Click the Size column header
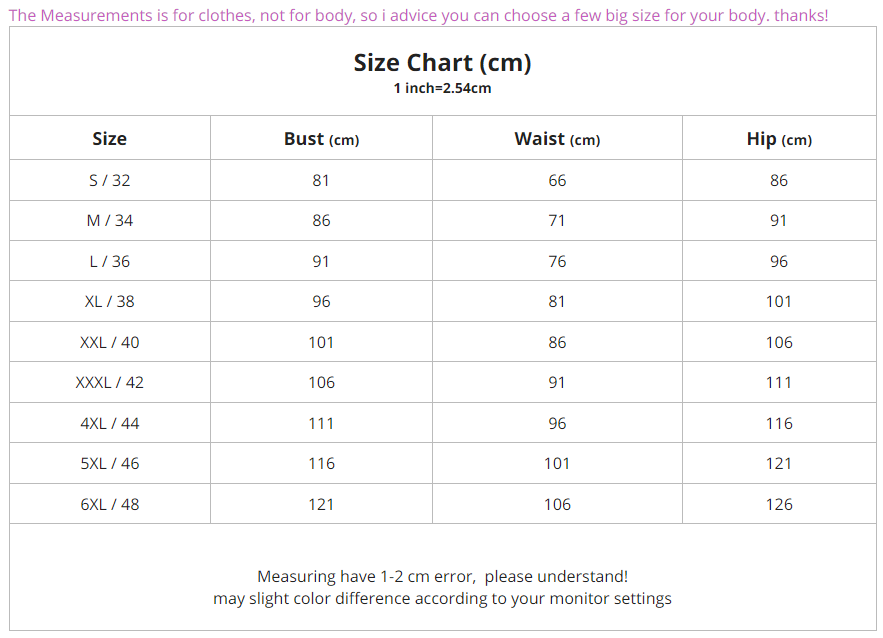883x638 pixels. [110, 139]
